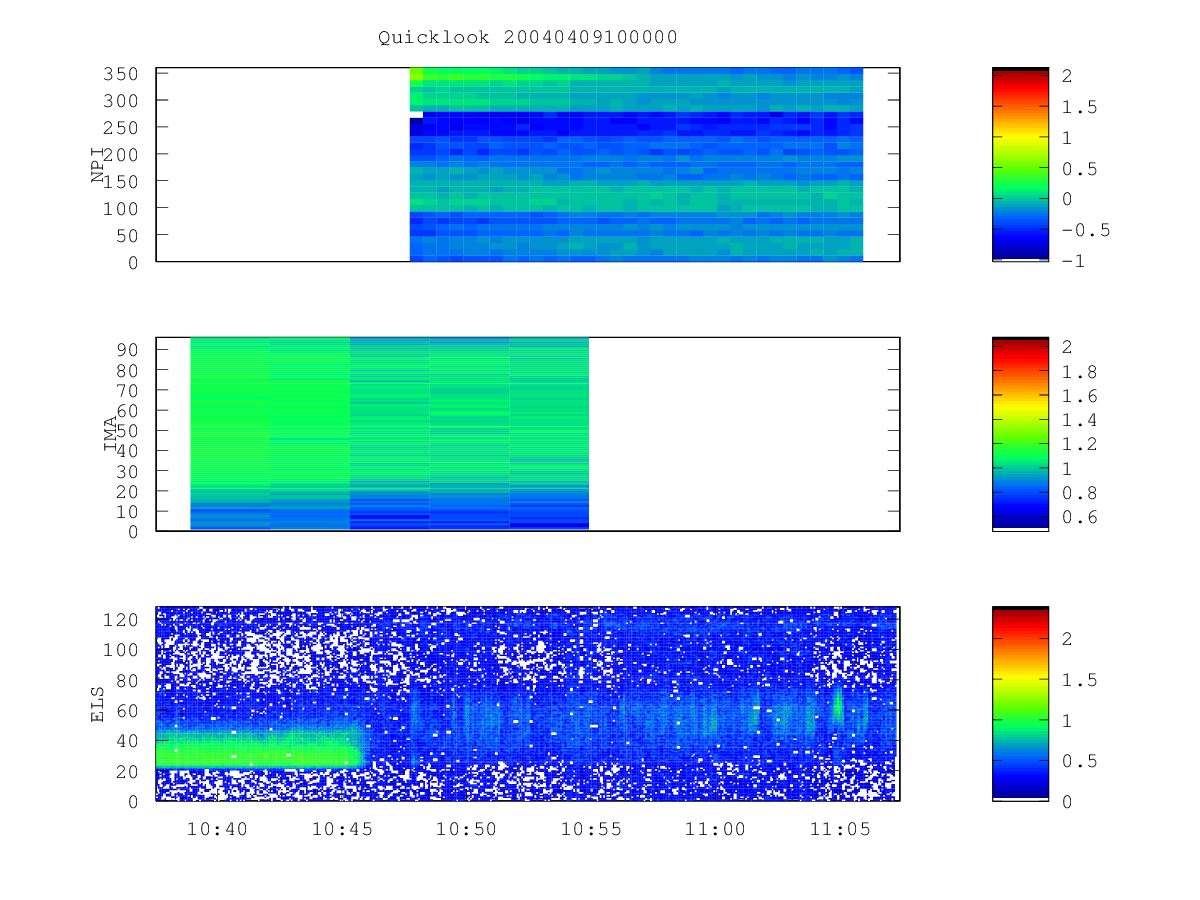
Task: Click the NPI spectrogram panel
Action: [x=528, y=165]
